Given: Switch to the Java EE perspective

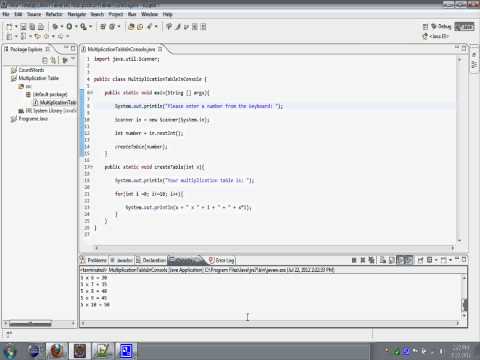Looking at the screenshot, I should (436, 36).
